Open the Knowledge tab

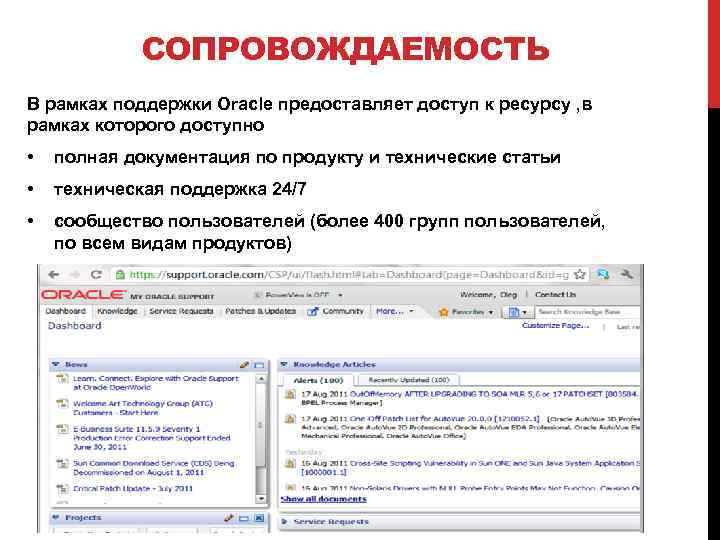pyautogui.click(x=118, y=311)
